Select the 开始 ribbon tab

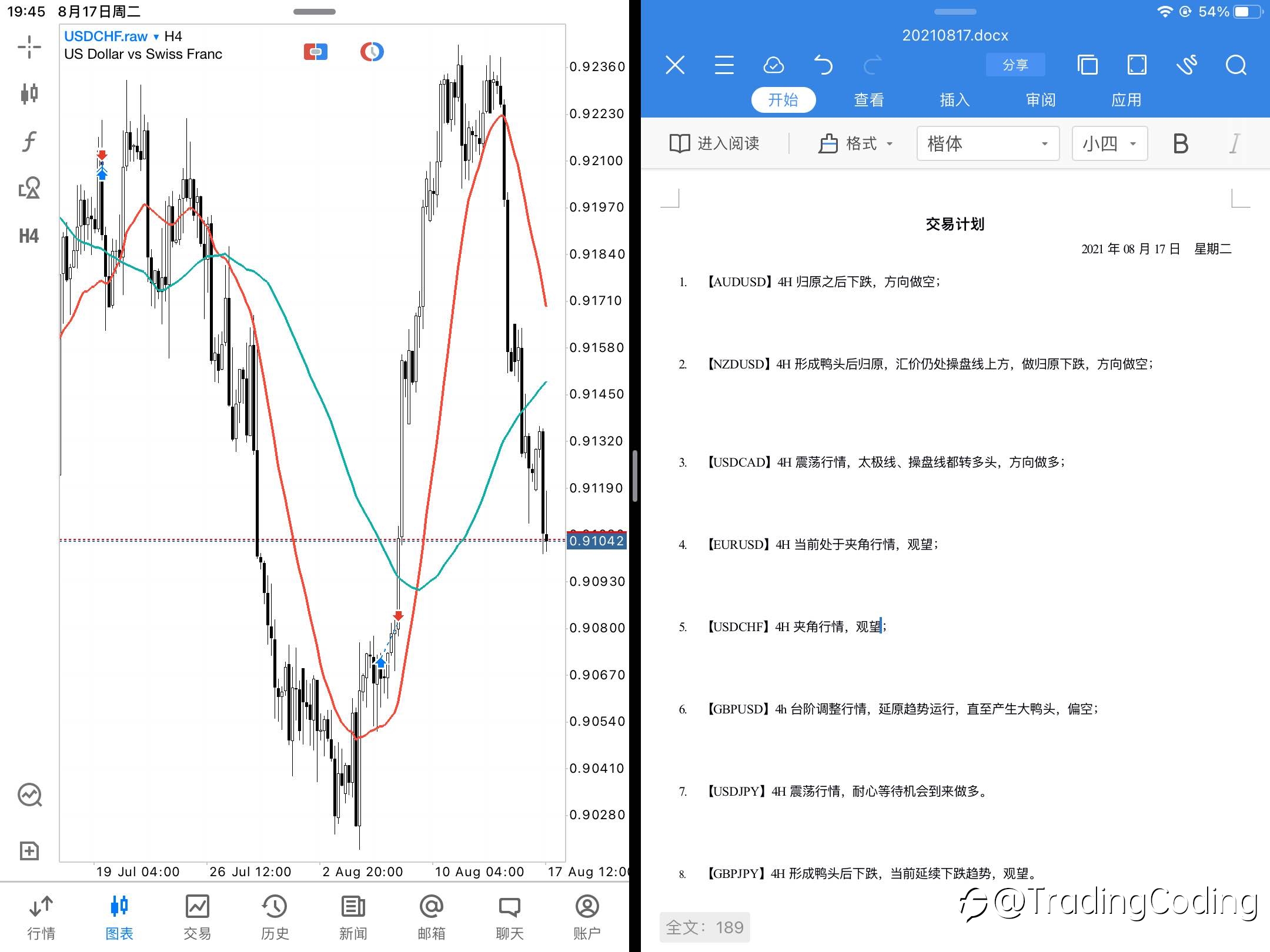tap(783, 100)
